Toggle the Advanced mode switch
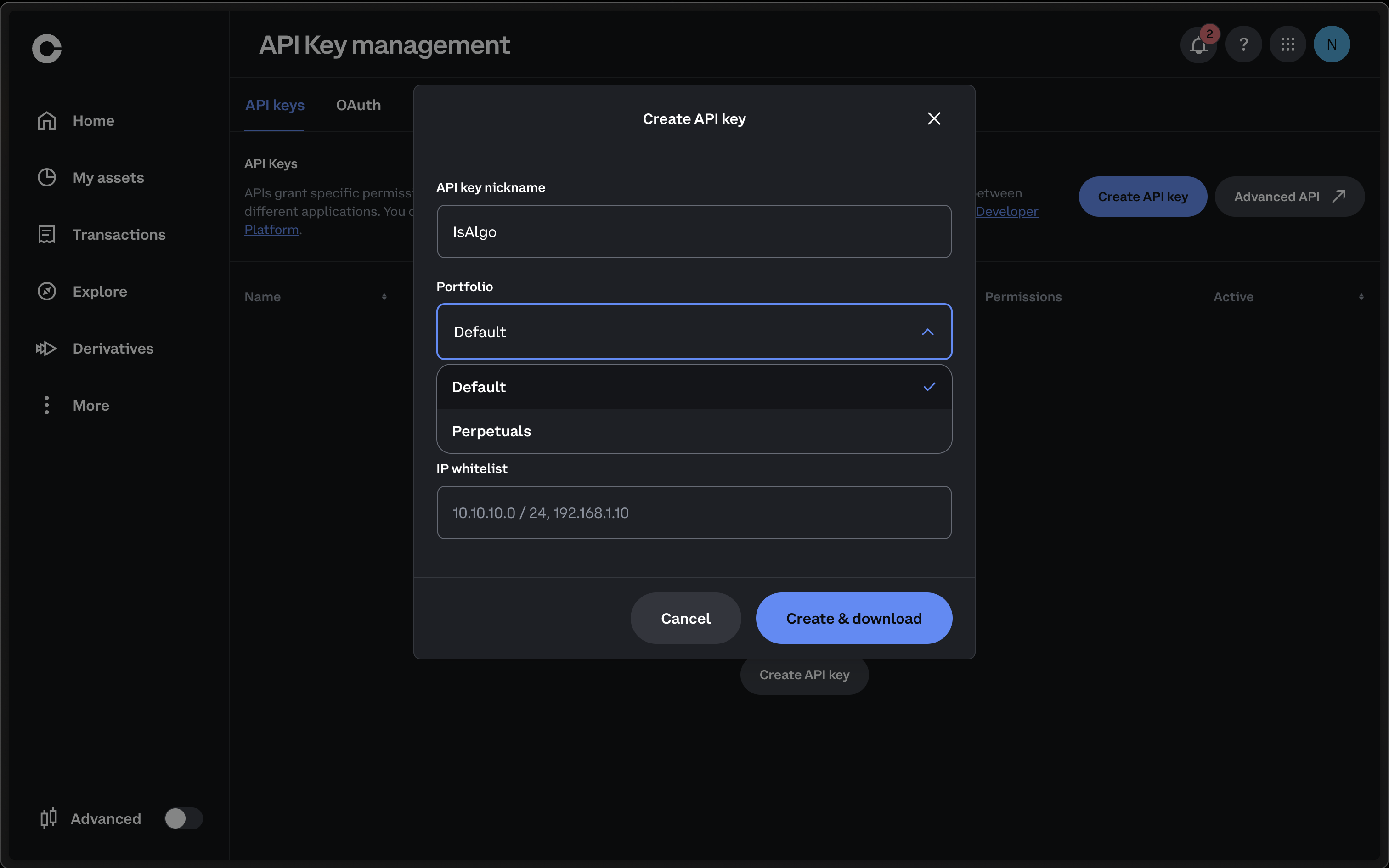This screenshot has height=868, width=1389. click(183, 818)
